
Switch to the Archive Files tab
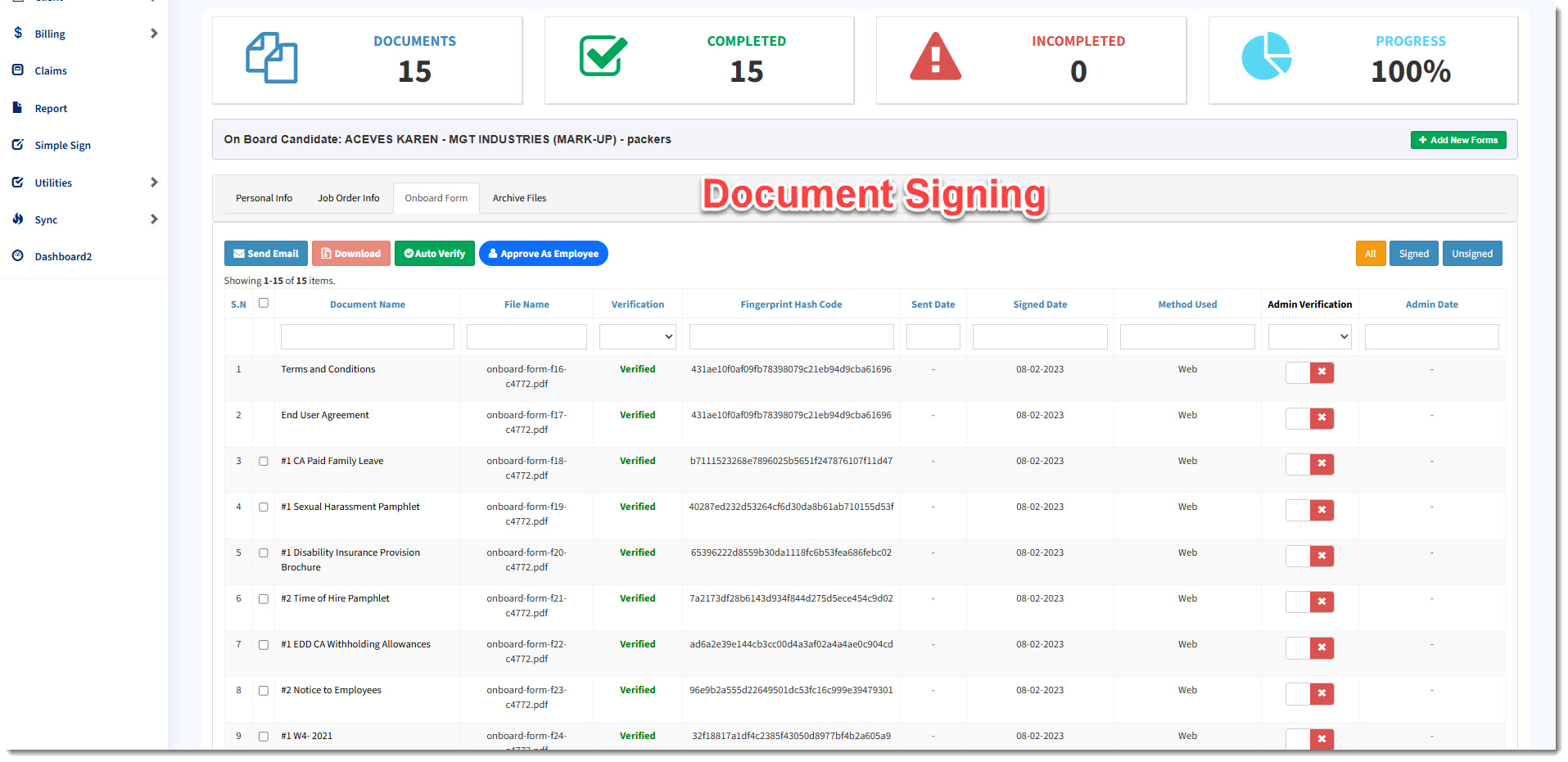pyautogui.click(x=519, y=198)
